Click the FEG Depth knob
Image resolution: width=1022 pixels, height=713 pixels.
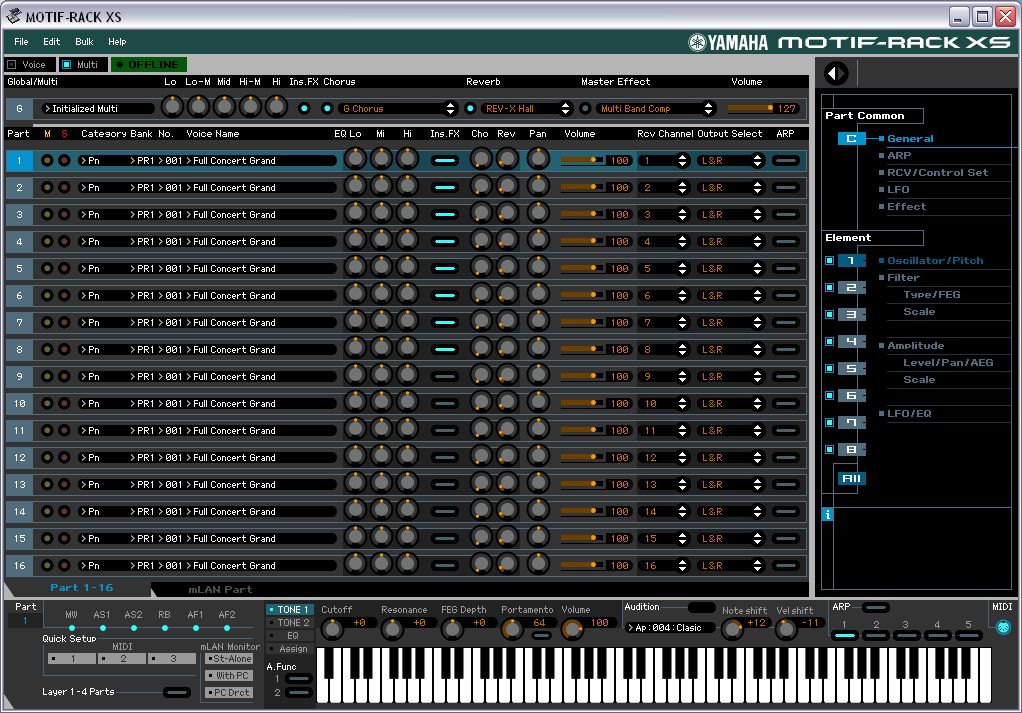coord(452,629)
